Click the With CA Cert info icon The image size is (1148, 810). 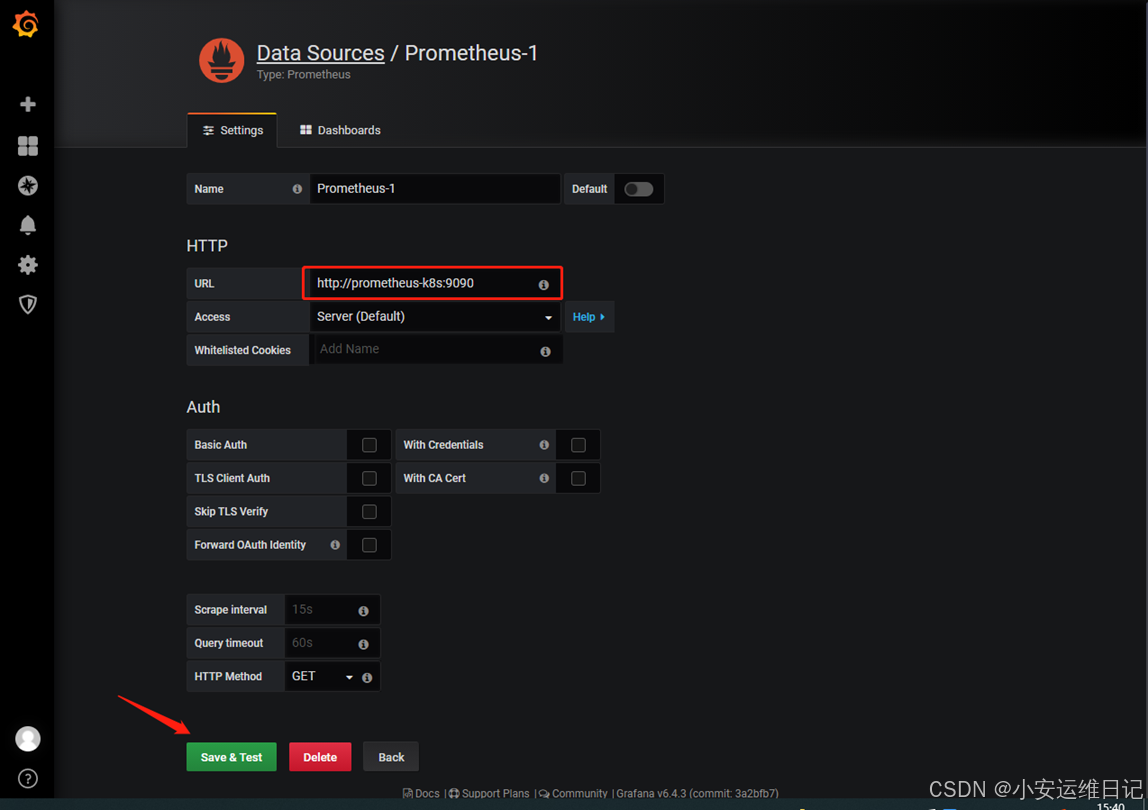tap(544, 478)
